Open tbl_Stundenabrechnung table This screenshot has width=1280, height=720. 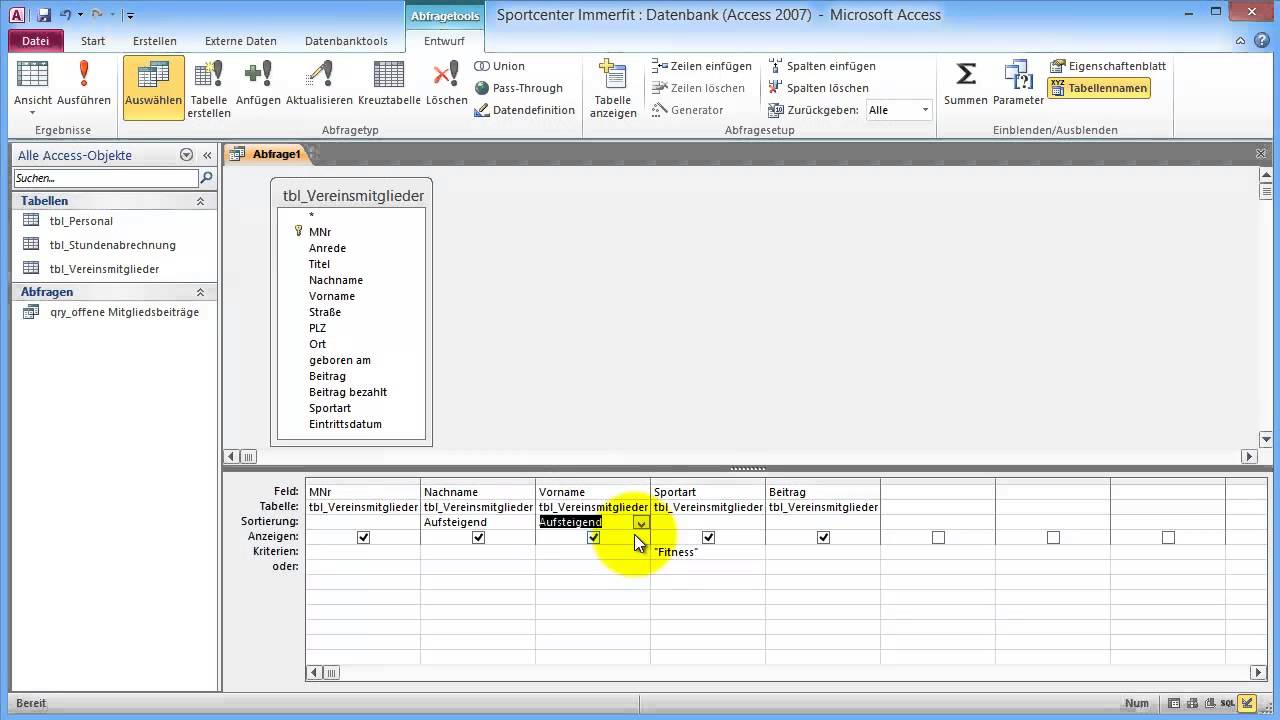point(112,245)
